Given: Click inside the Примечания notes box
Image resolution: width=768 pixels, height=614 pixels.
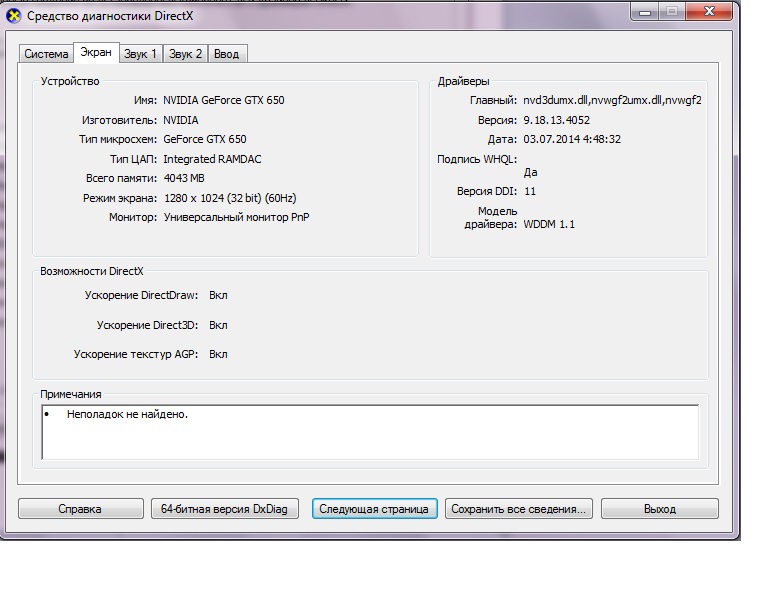Looking at the screenshot, I should coord(370,431).
